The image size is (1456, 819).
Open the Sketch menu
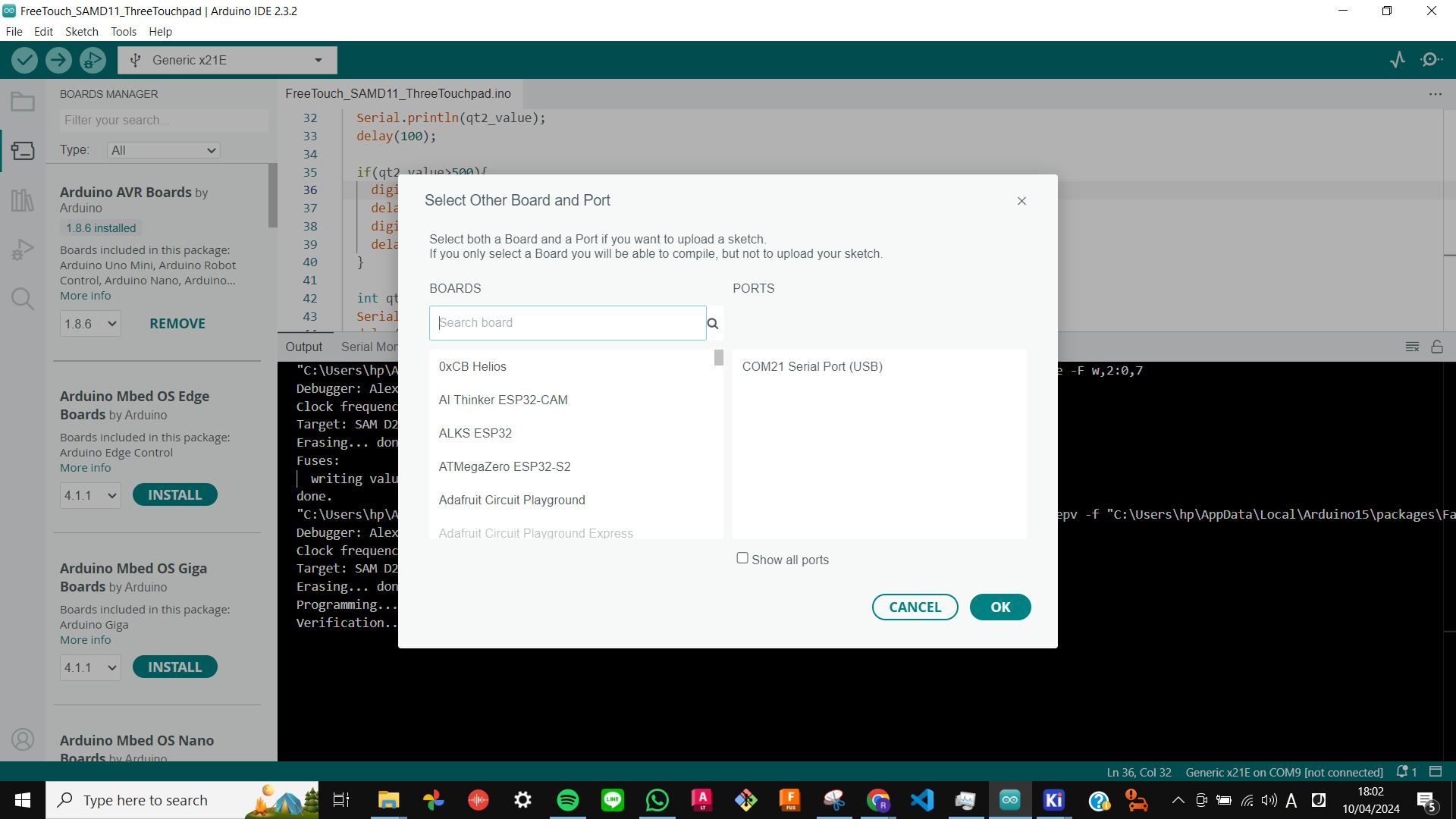[x=81, y=31]
